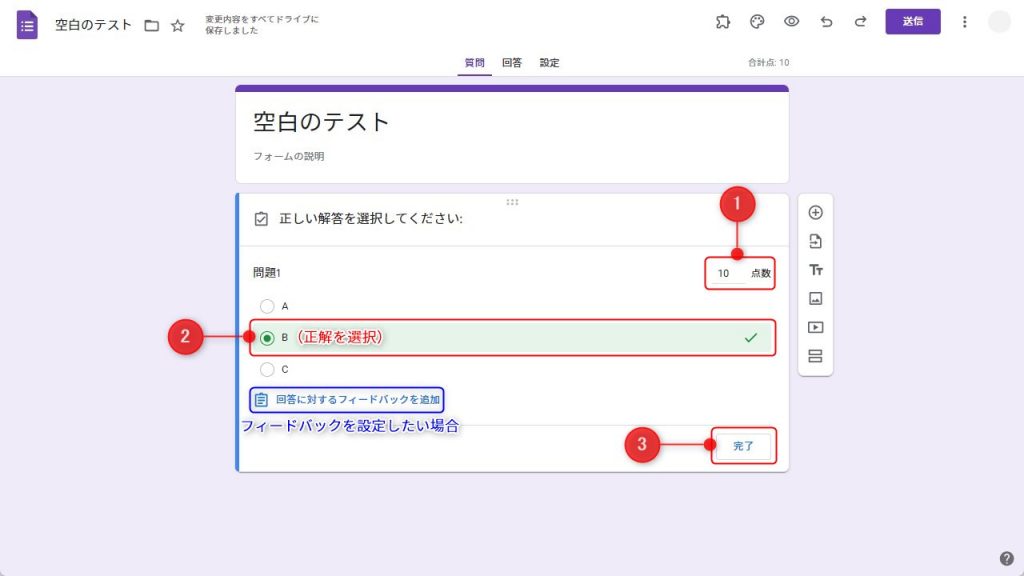The width and height of the screenshot is (1024, 576).
Task: Add an image from the sidebar
Action: pyautogui.click(x=816, y=298)
